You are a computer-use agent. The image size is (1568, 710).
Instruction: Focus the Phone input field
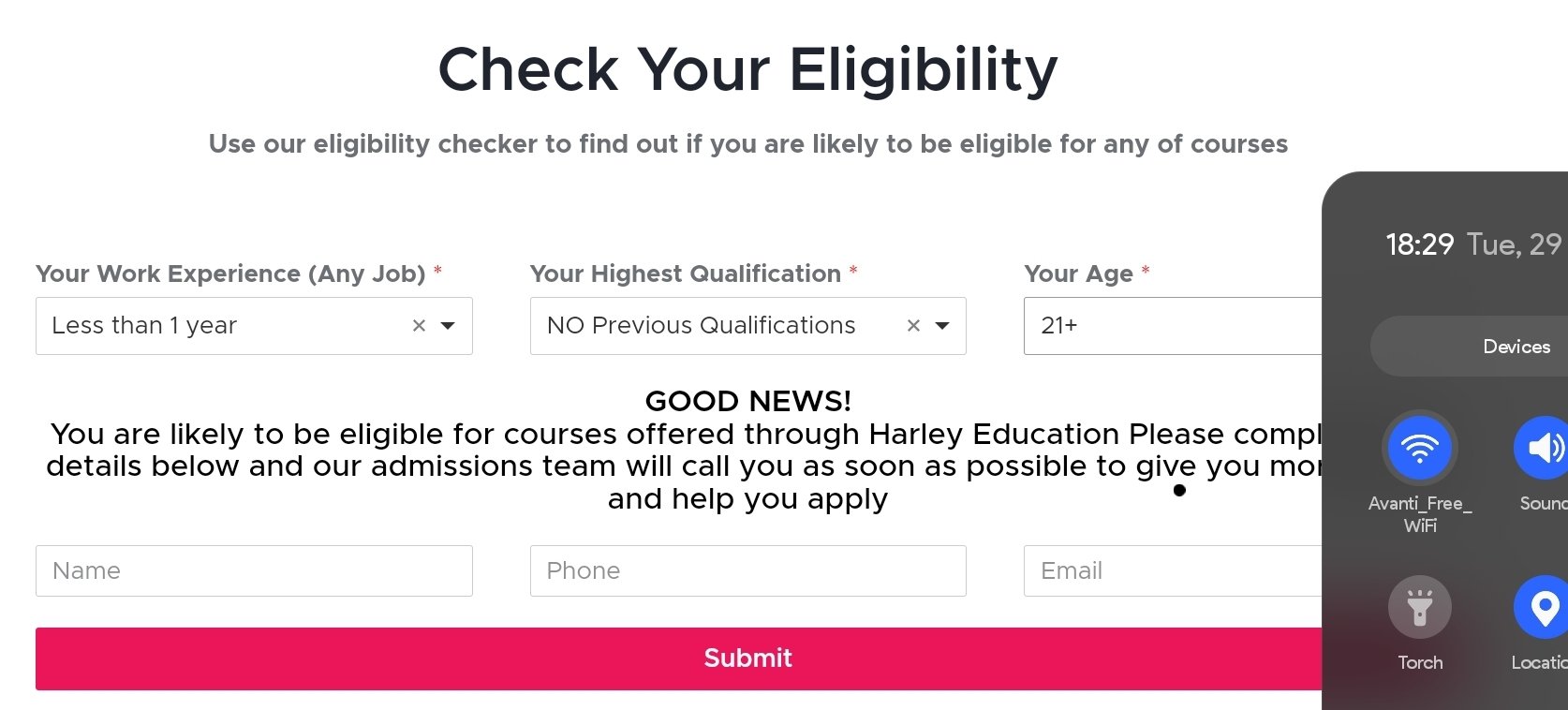point(747,570)
